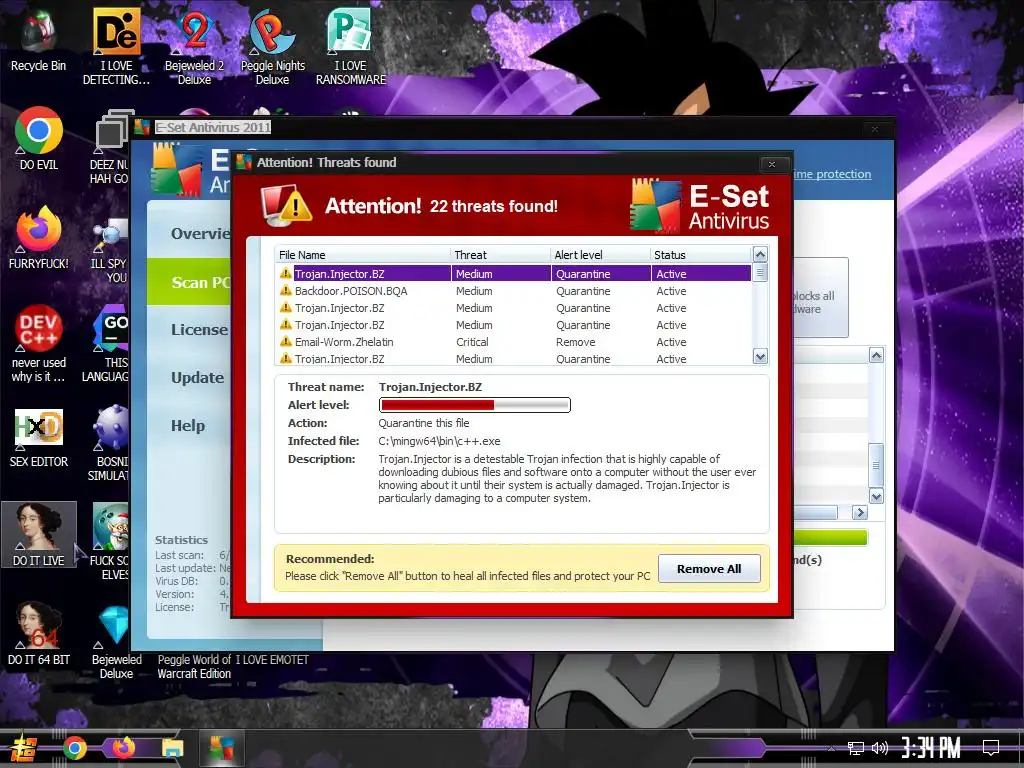Open Chrome from the taskbar
This screenshot has width=1024, height=768.
(74, 748)
